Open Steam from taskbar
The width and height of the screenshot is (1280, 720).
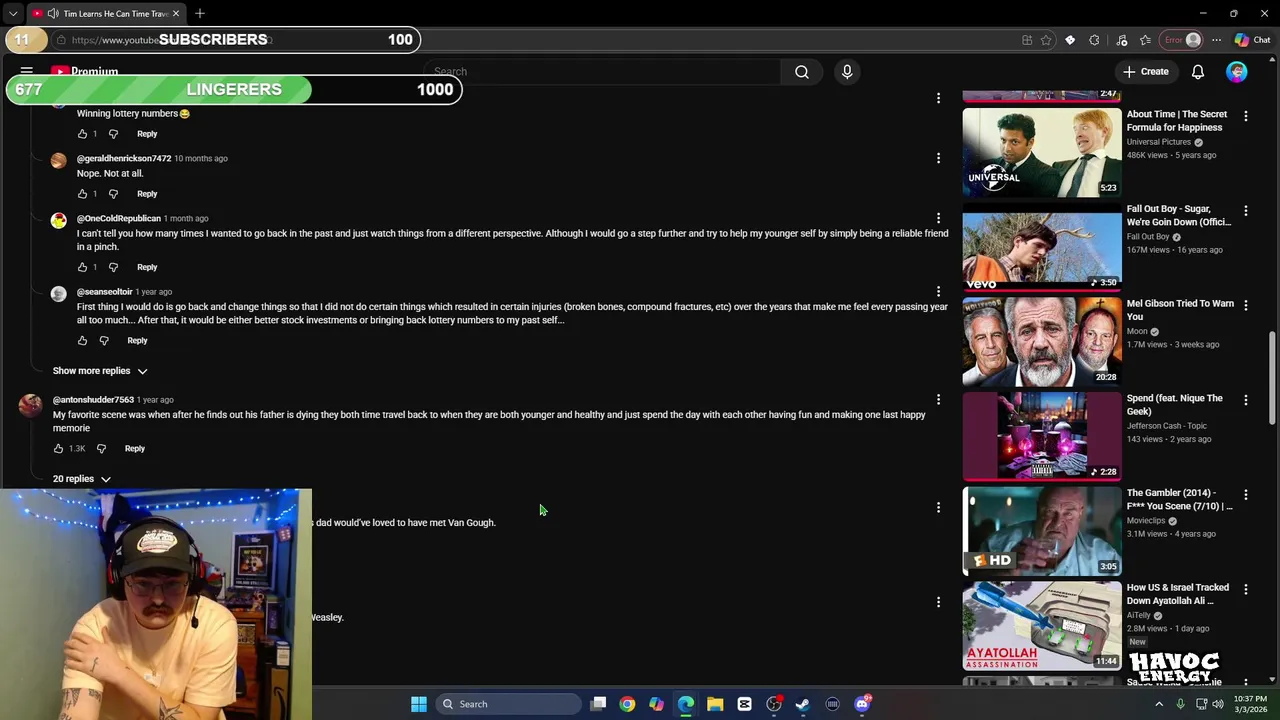pos(803,704)
